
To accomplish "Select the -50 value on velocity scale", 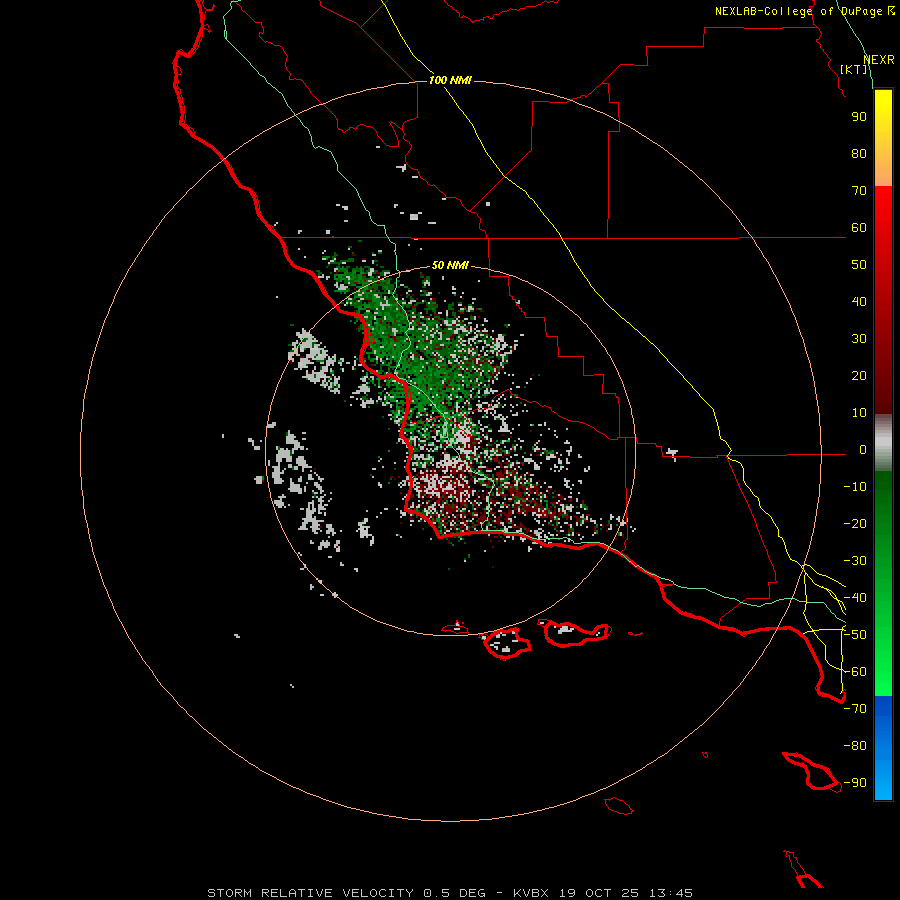I will pyautogui.click(x=855, y=635).
